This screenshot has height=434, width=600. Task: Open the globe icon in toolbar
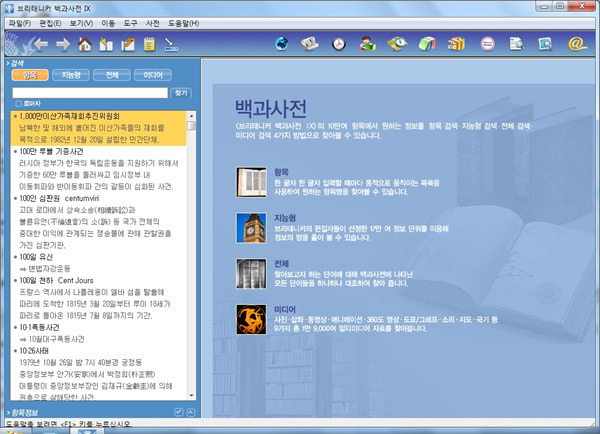click(282, 44)
